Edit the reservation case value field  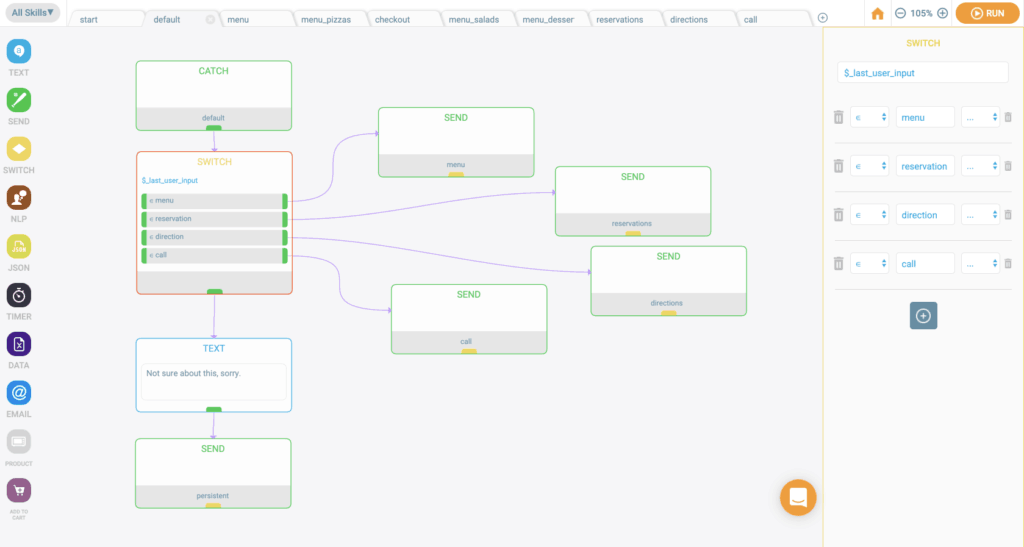pyautogui.click(x=925, y=166)
